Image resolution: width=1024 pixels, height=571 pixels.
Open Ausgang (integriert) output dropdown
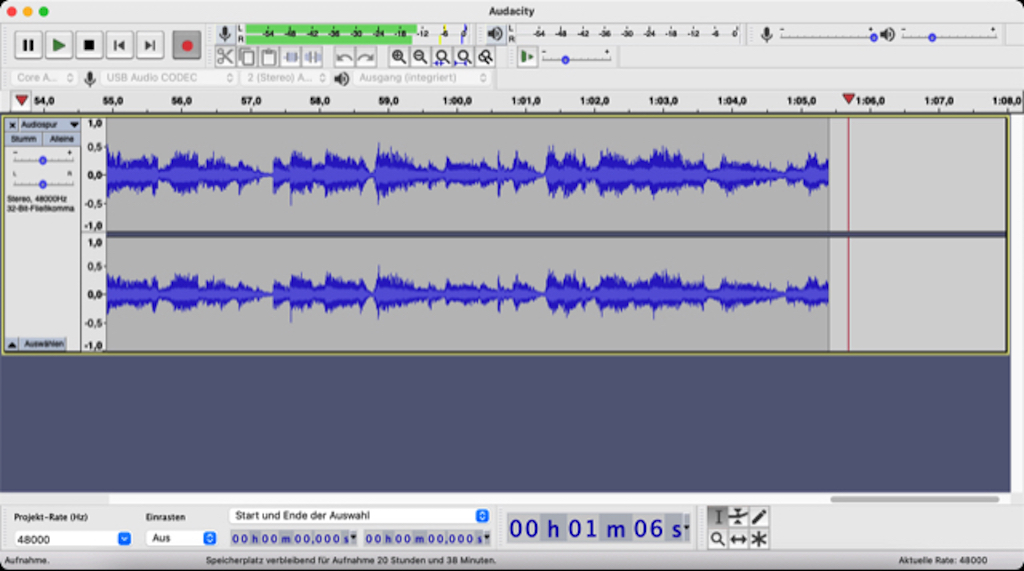click(x=423, y=78)
